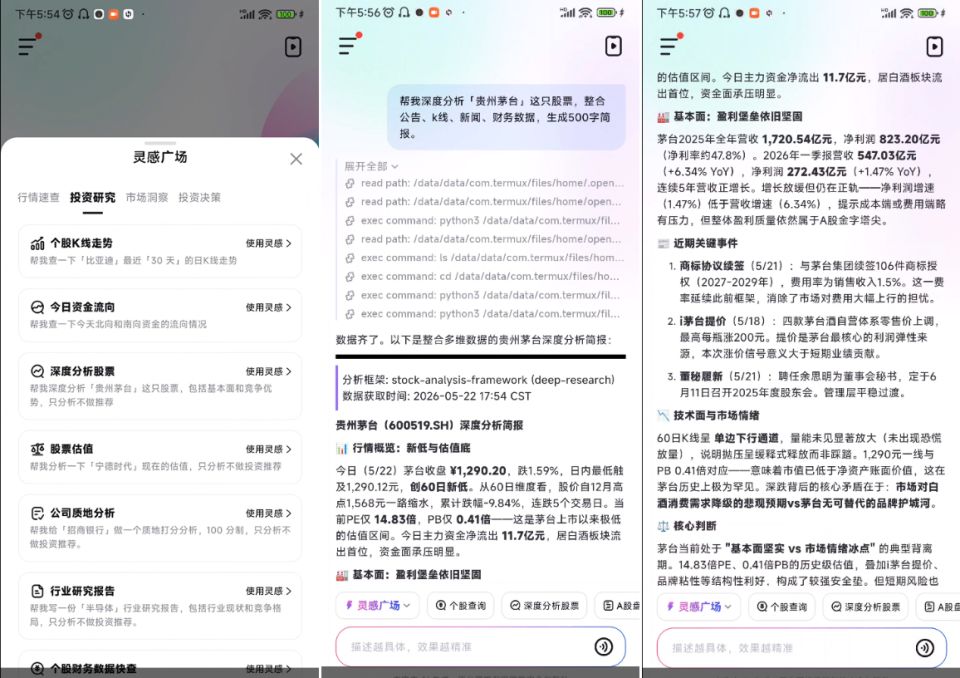Tap WiFi status icon in left screen
The image size is (960, 678).
pyautogui.click(x=264, y=13)
